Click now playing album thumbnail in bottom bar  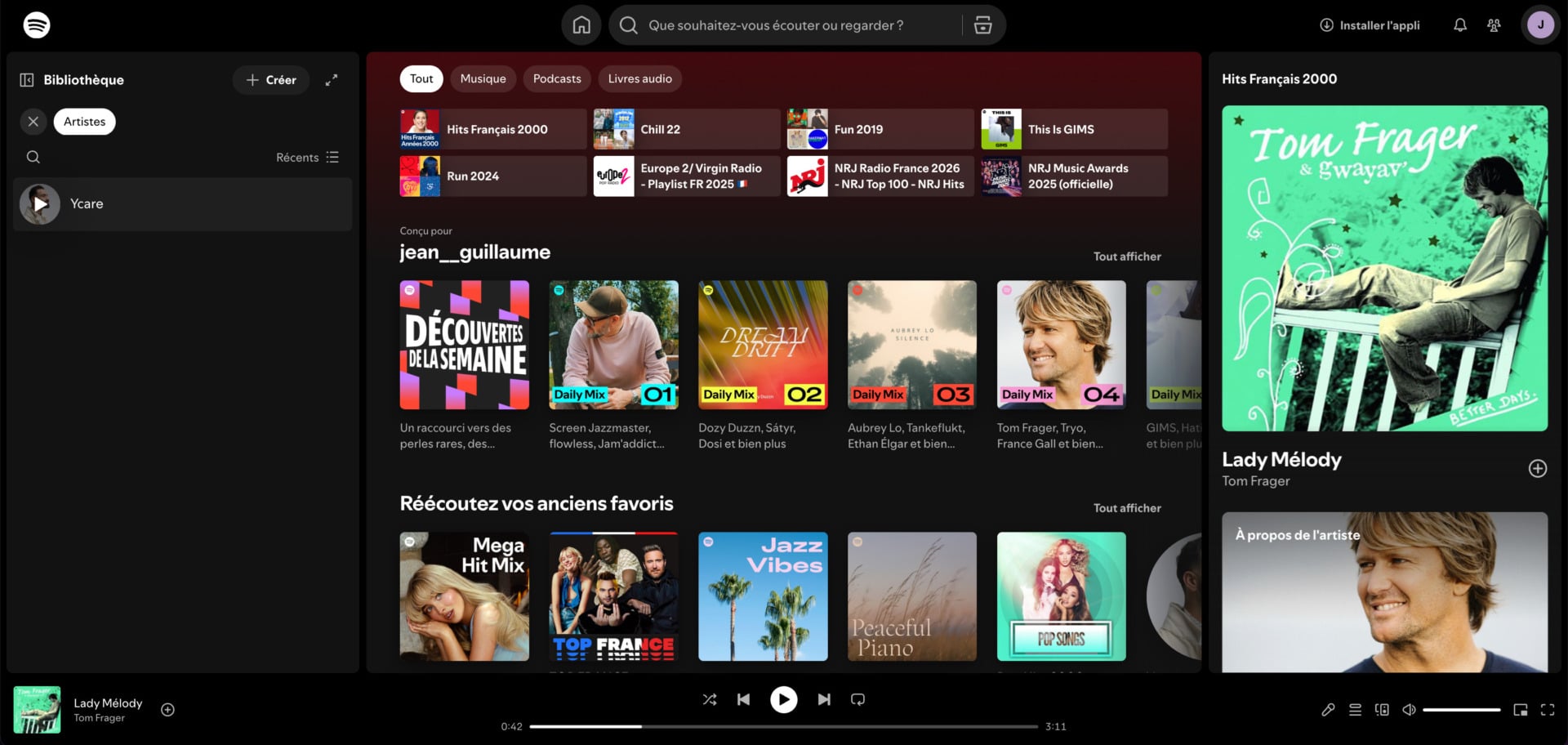(x=37, y=710)
